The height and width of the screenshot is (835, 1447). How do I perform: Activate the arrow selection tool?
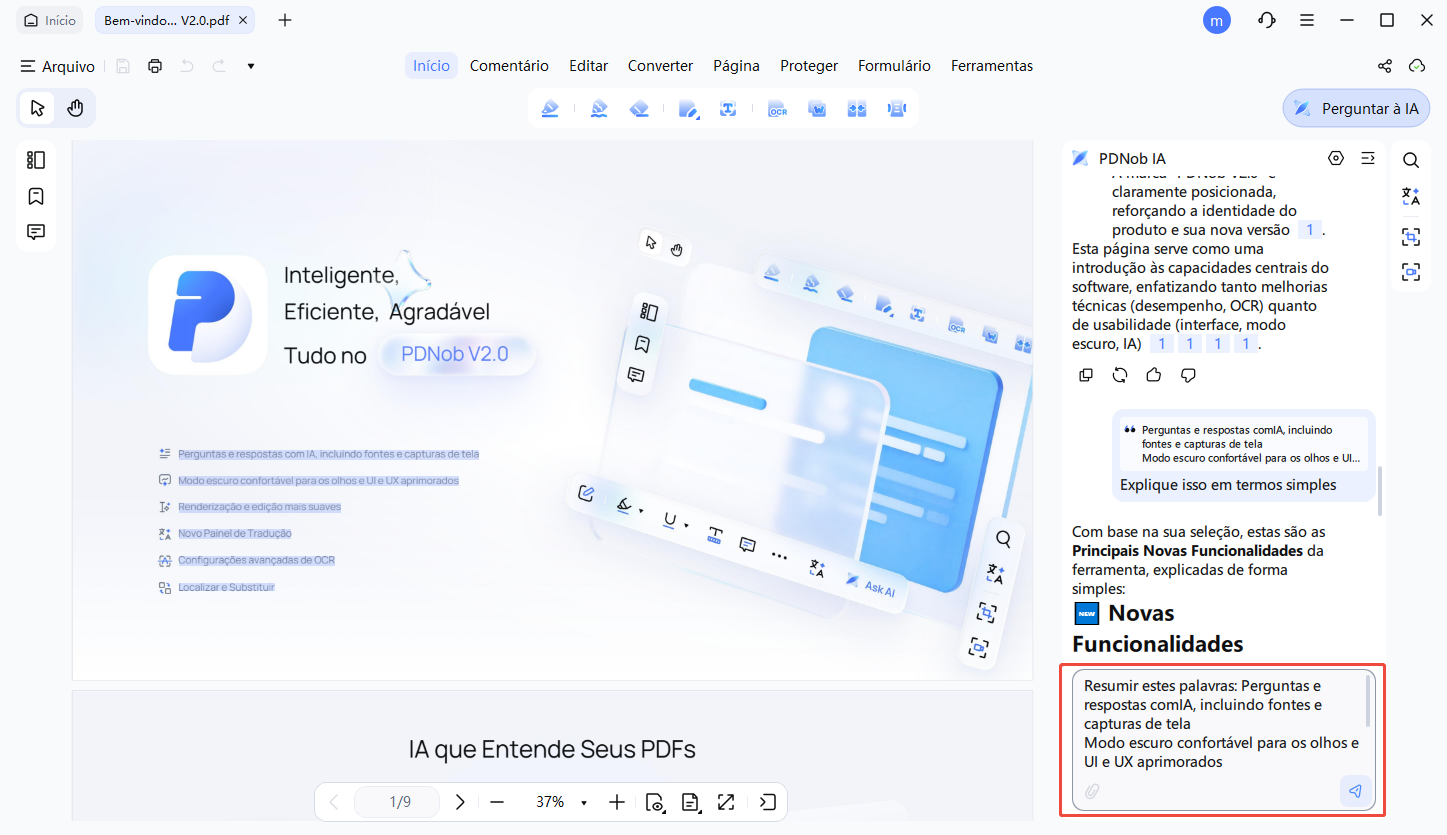click(38, 108)
